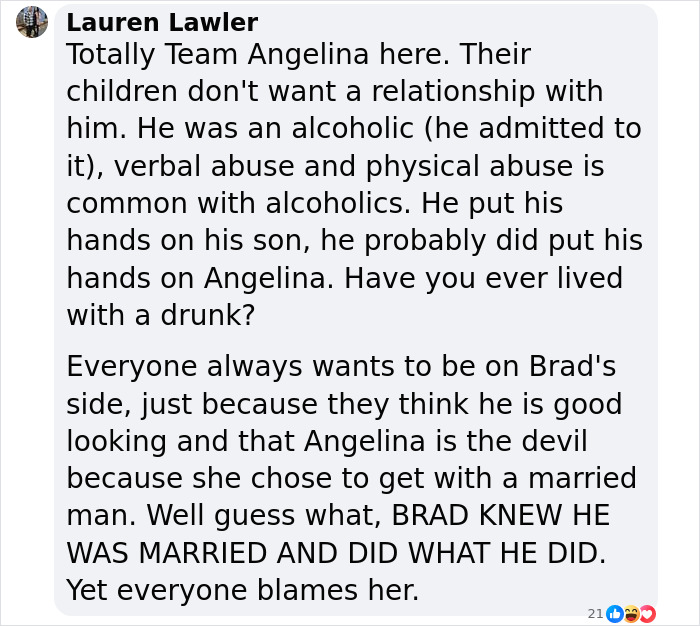Click the line "side, just because they think he is good"
700x626 pixels.
(344, 404)
